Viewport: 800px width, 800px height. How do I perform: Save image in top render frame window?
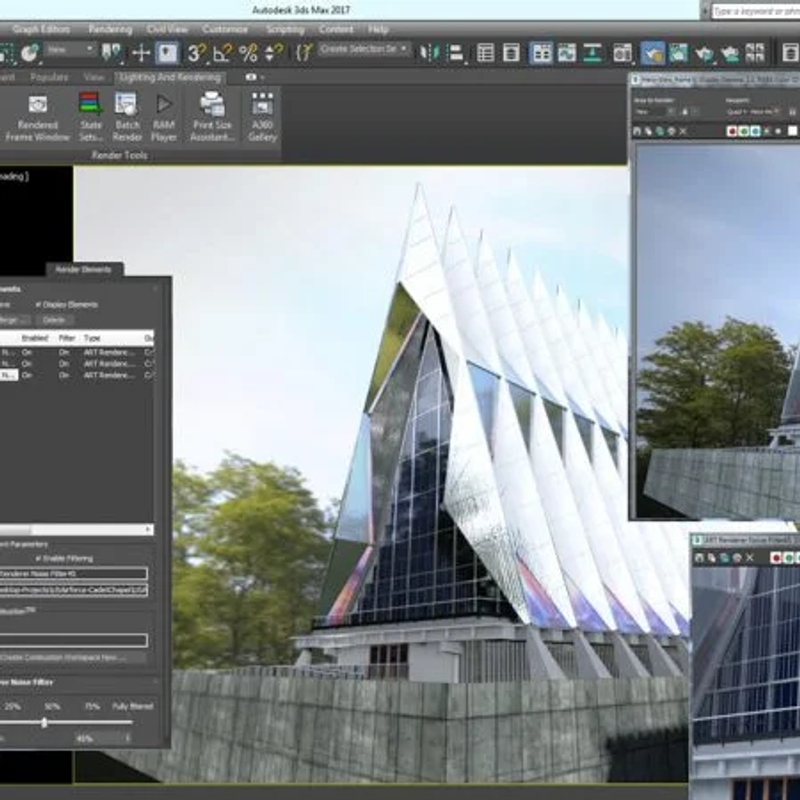click(637, 131)
